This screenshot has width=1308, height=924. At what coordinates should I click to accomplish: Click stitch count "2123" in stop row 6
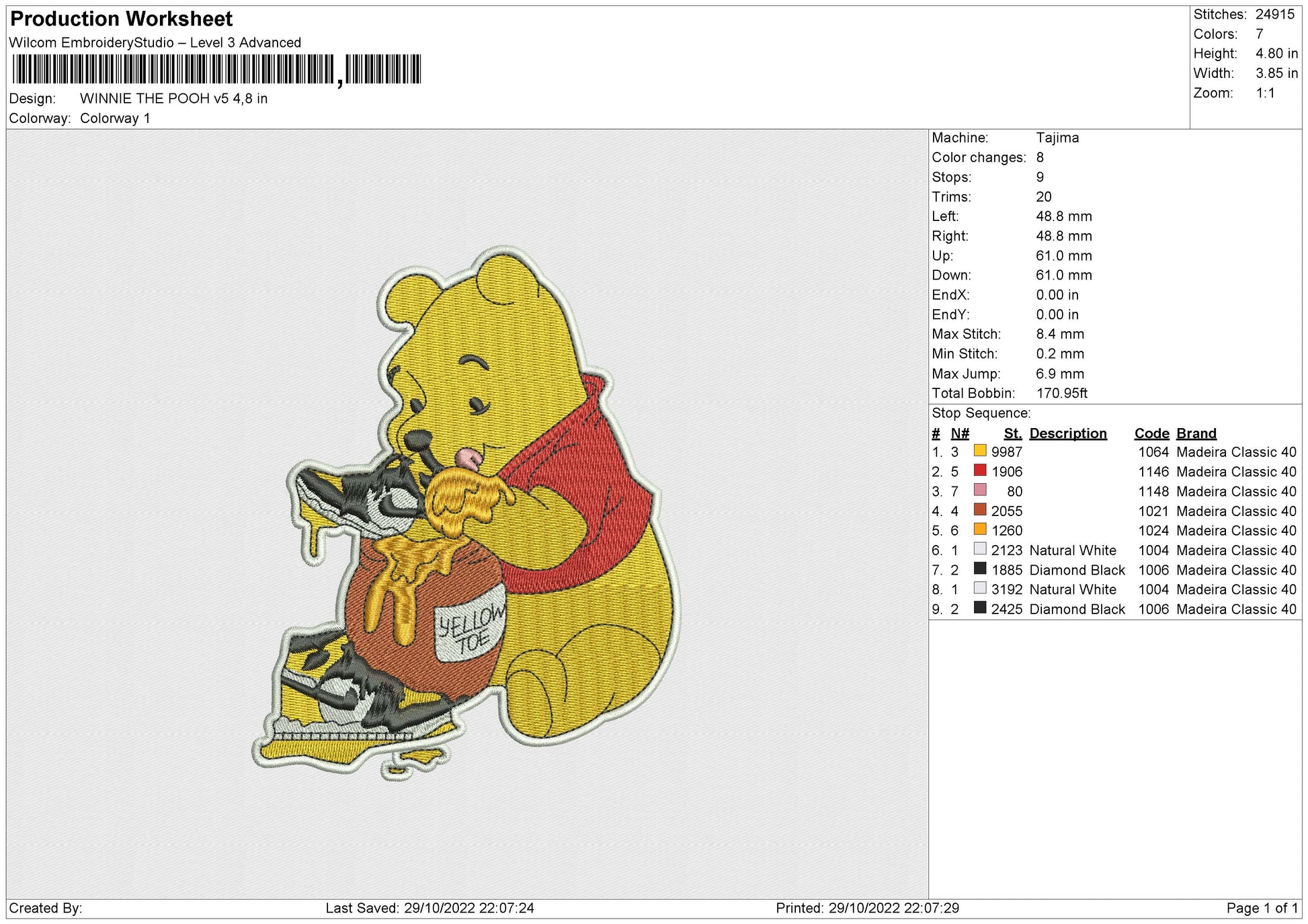pyautogui.click(x=1007, y=550)
